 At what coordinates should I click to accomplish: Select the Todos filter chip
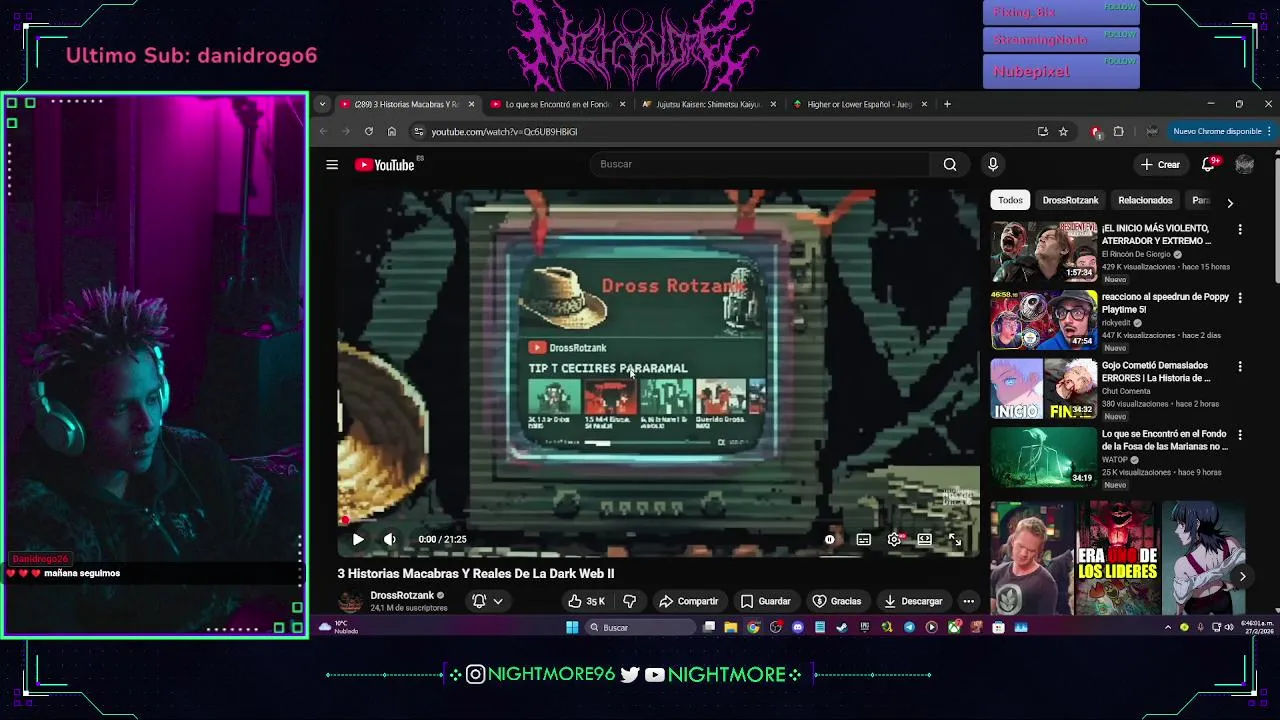click(x=1010, y=201)
